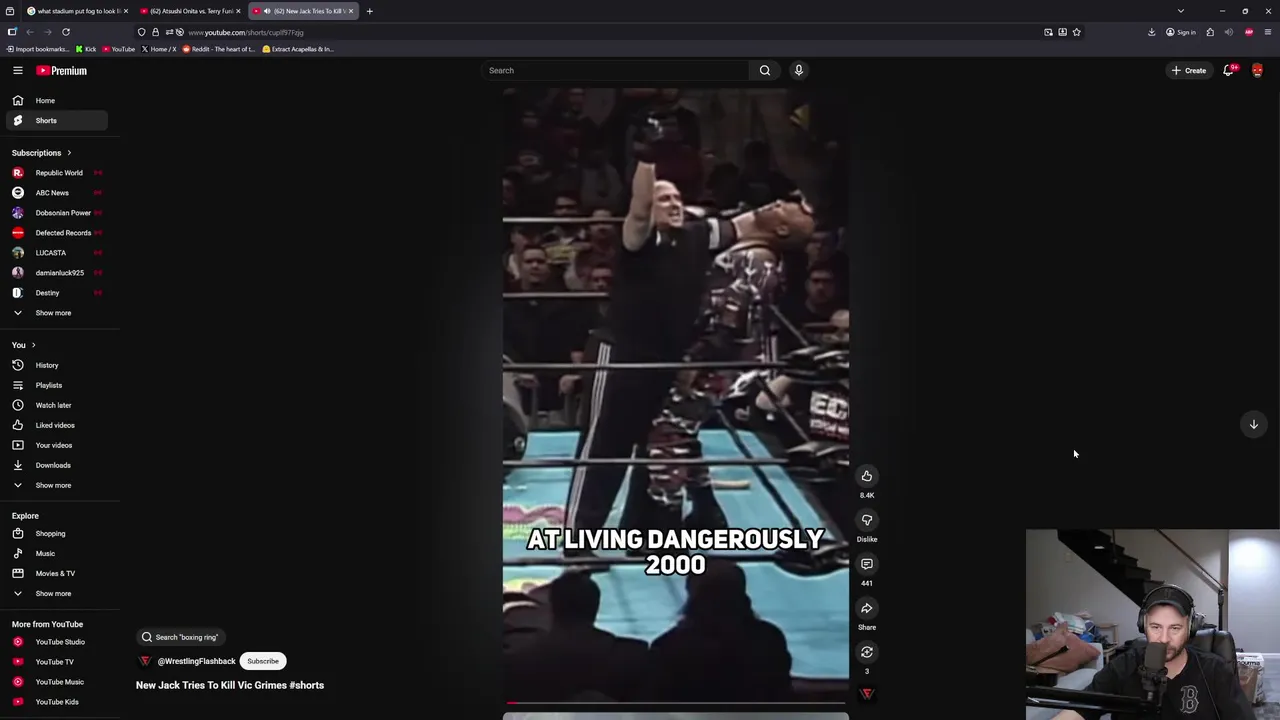Open Shopping under Explore
Screen dimensions: 1280x720
56,533
